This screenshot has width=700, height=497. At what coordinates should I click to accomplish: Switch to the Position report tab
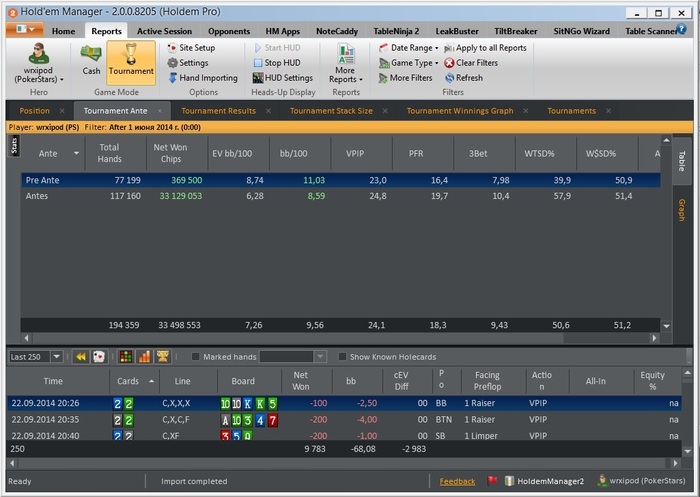pos(34,111)
